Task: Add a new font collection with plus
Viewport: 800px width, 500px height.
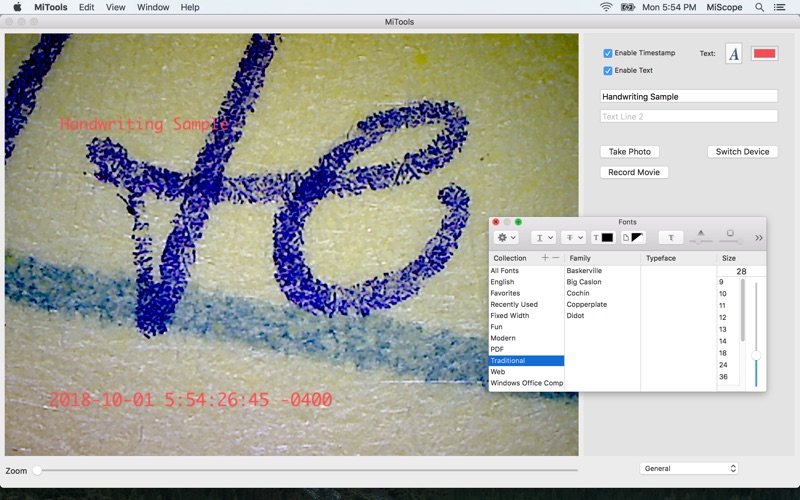Action: pyautogui.click(x=545, y=258)
